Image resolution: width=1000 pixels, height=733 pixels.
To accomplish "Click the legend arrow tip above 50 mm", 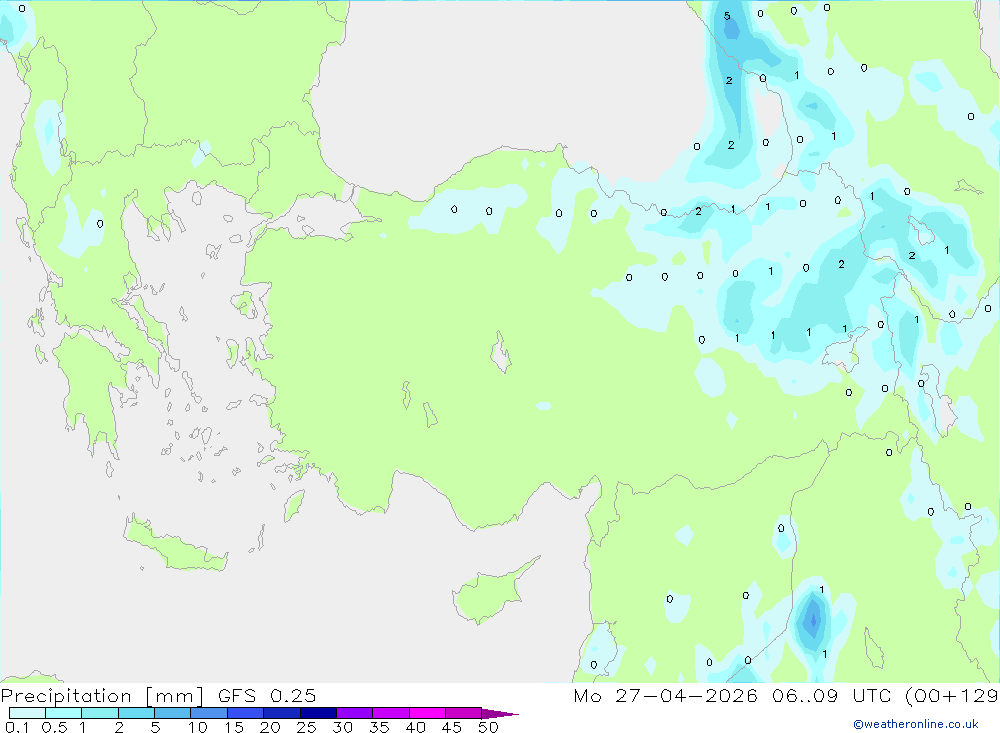I will (499, 713).
